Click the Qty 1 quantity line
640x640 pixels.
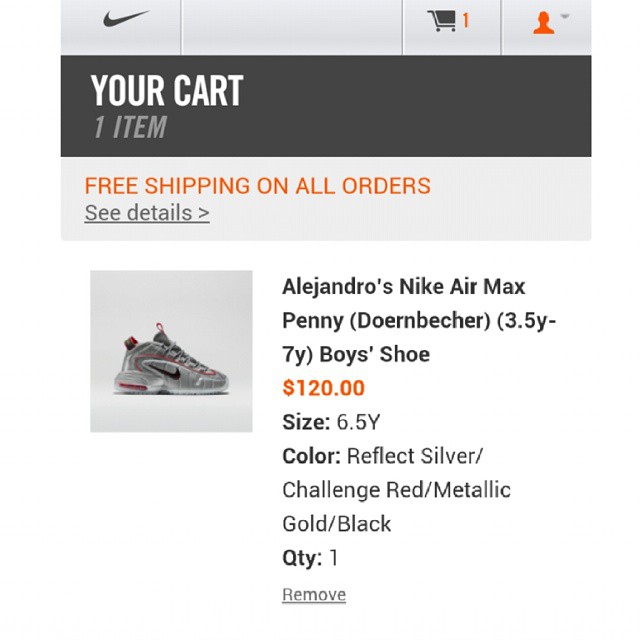[x=310, y=558]
